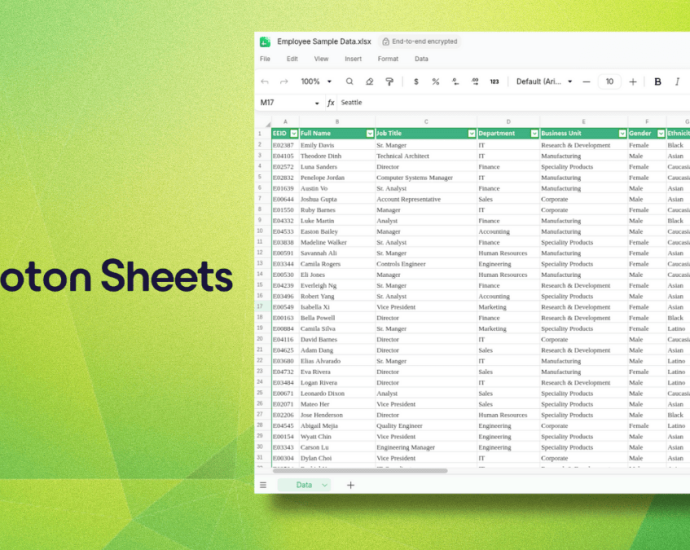Open the Default (Ari... font dropdown

coord(544,81)
